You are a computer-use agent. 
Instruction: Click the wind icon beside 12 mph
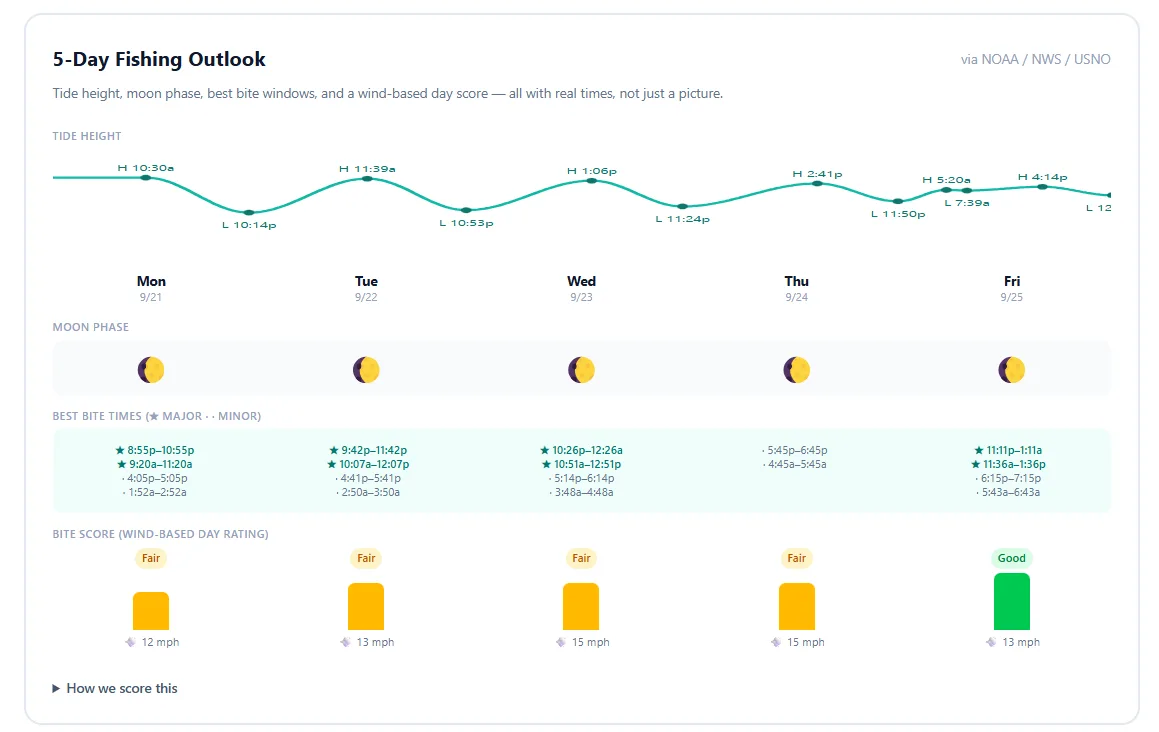(131, 642)
